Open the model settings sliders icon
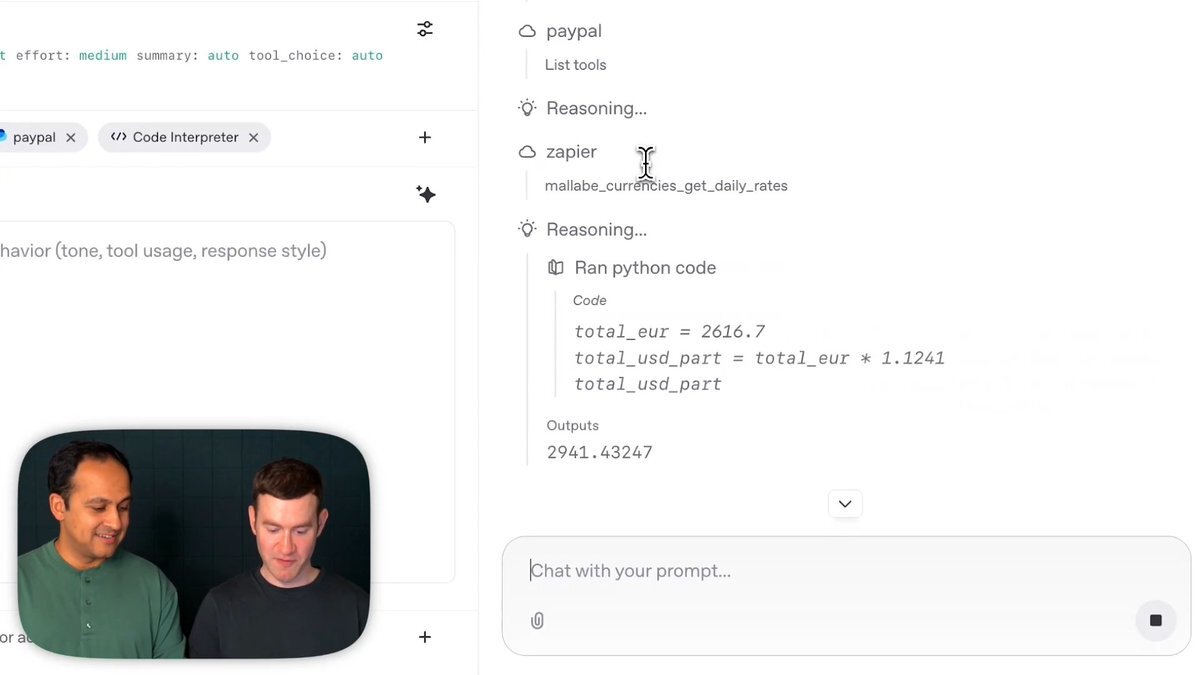Viewport: 1200px width, 675px height. pos(425,29)
